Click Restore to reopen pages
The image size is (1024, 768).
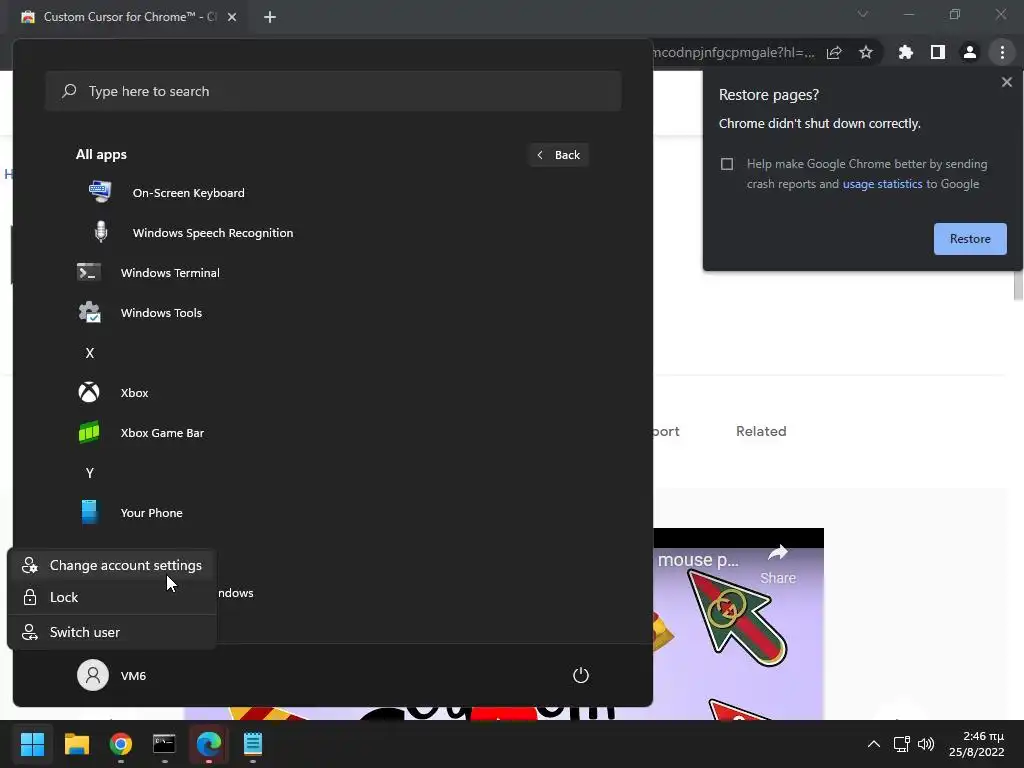[x=970, y=238]
